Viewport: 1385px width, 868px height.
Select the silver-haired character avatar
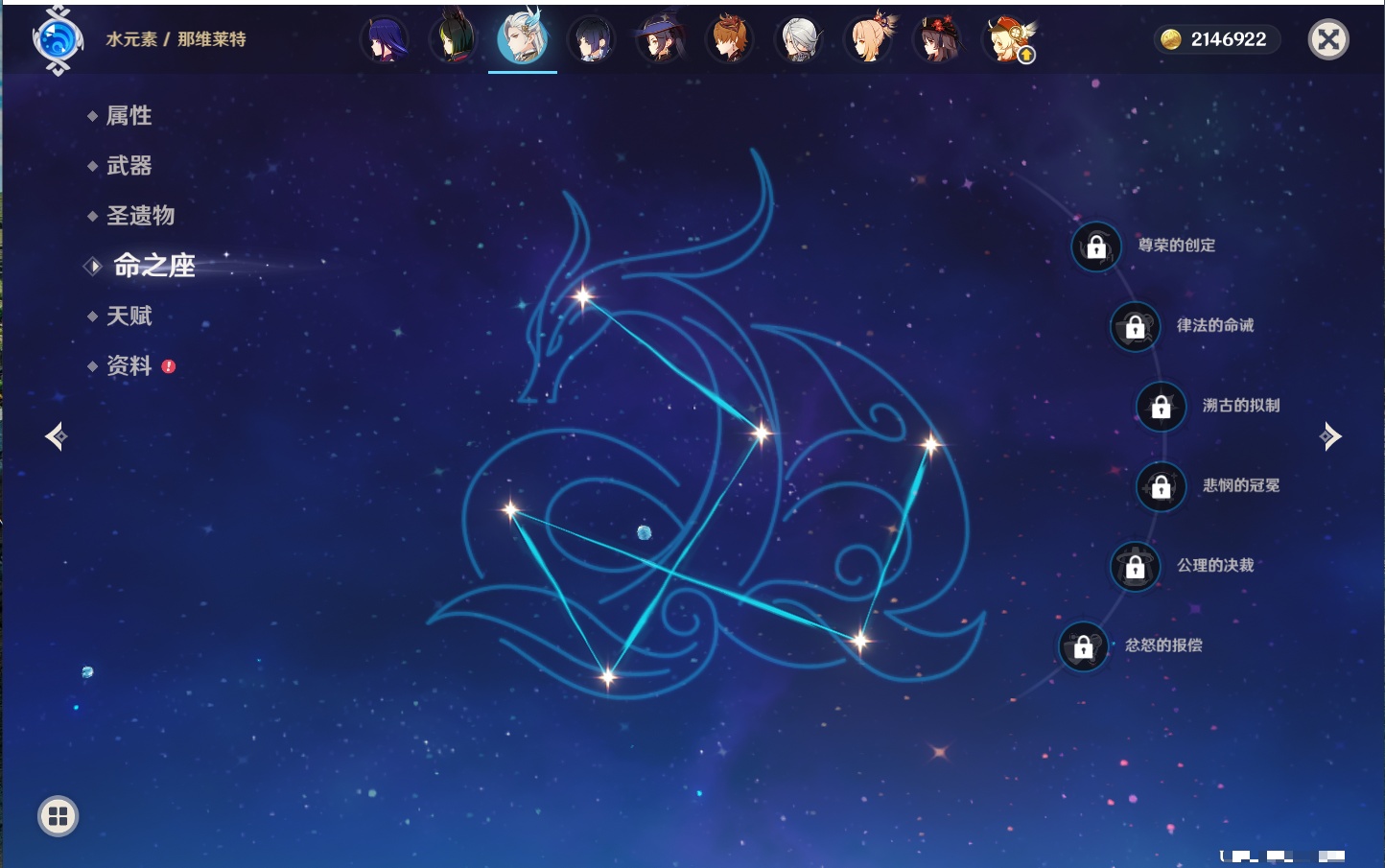(799, 39)
